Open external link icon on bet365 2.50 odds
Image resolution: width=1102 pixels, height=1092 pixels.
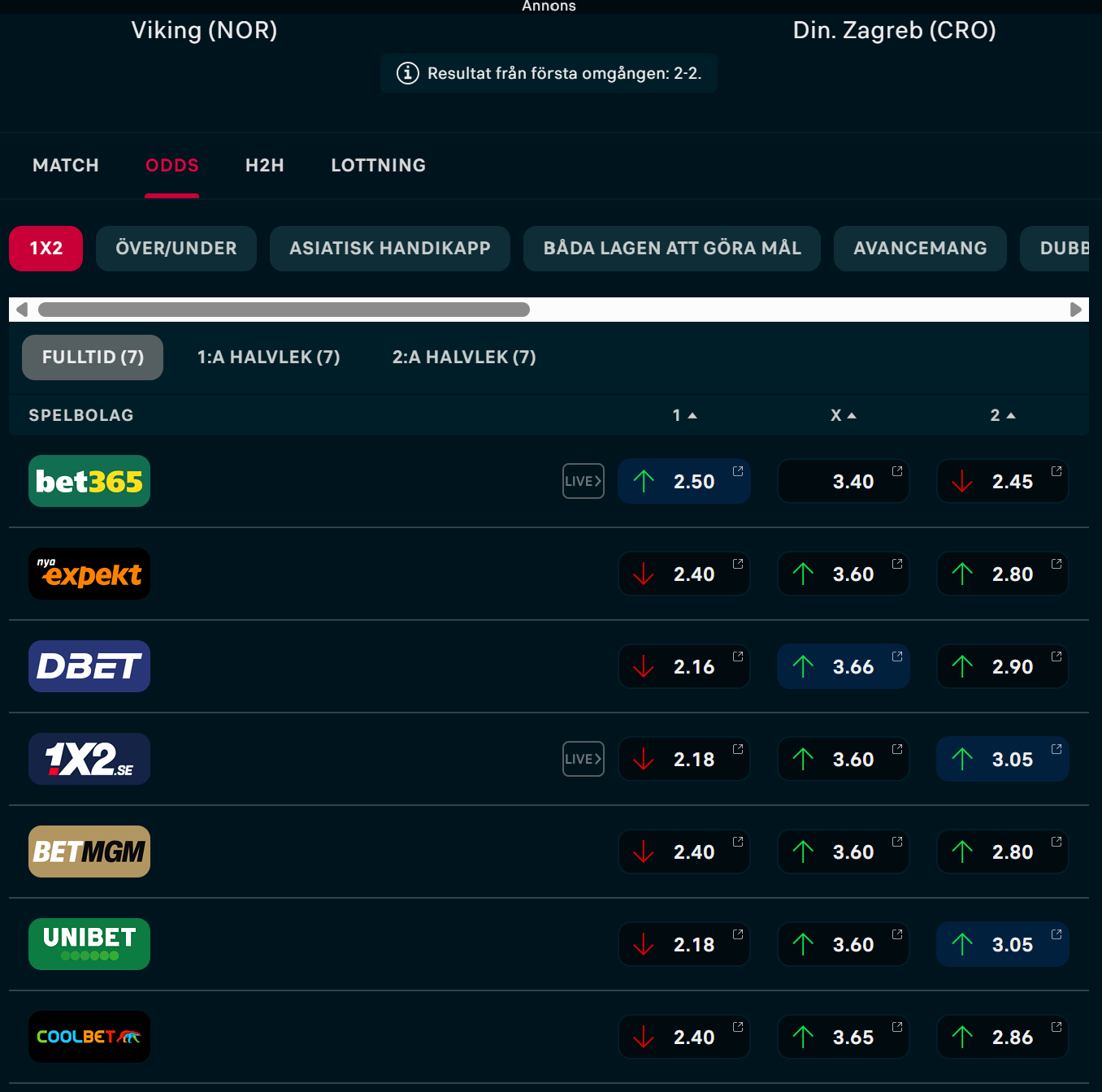(738, 471)
